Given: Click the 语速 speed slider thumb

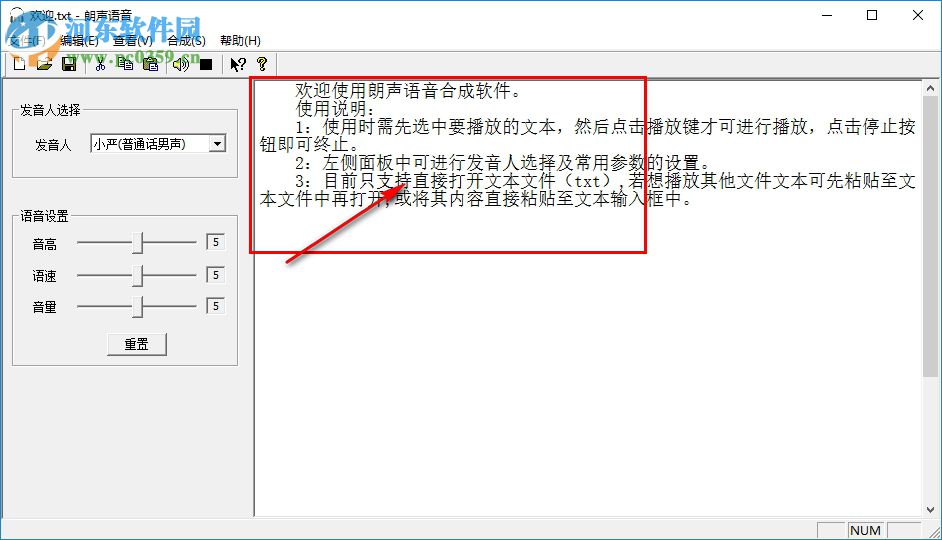Looking at the screenshot, I should point(138,276).
